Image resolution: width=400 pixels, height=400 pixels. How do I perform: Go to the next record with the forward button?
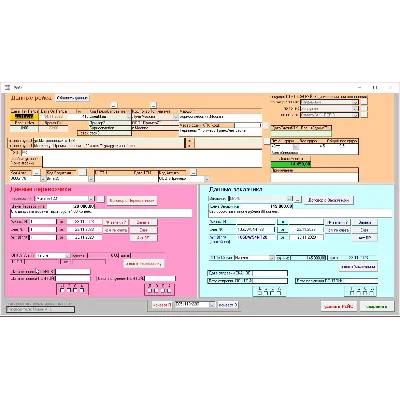pyautogui.click(x=228, y=305)
